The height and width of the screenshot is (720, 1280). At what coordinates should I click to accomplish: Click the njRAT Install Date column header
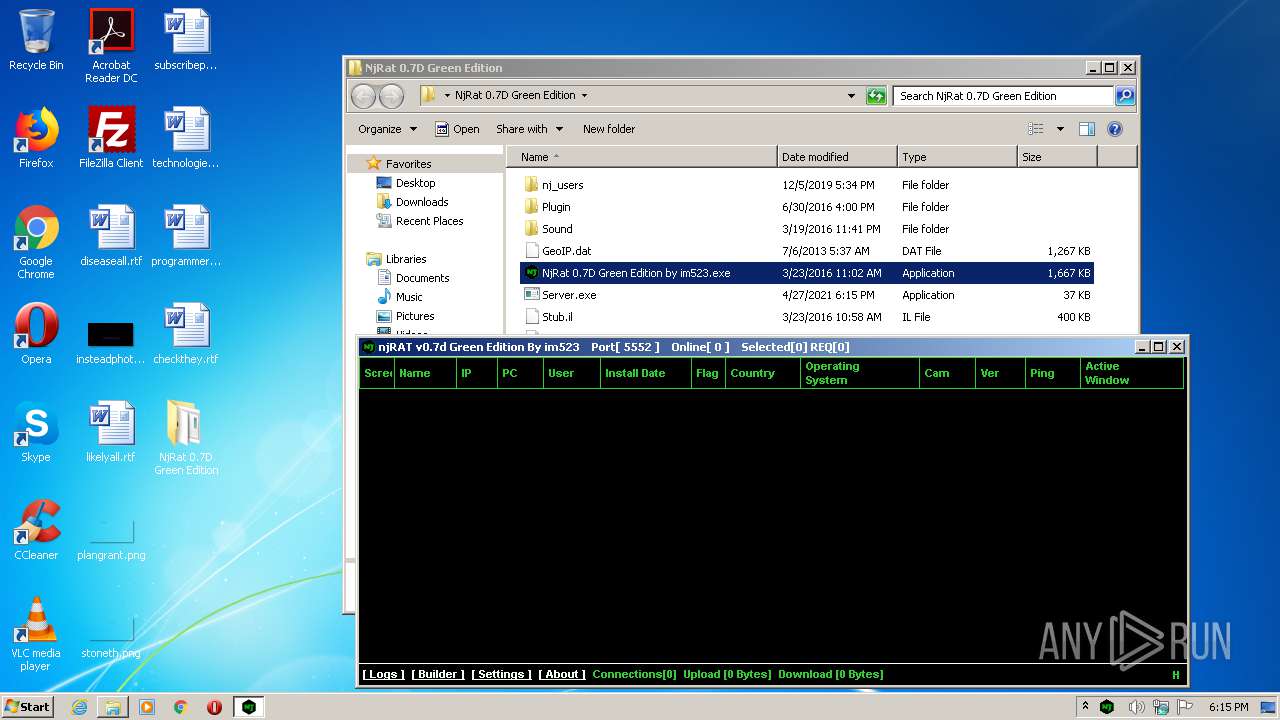646,373
